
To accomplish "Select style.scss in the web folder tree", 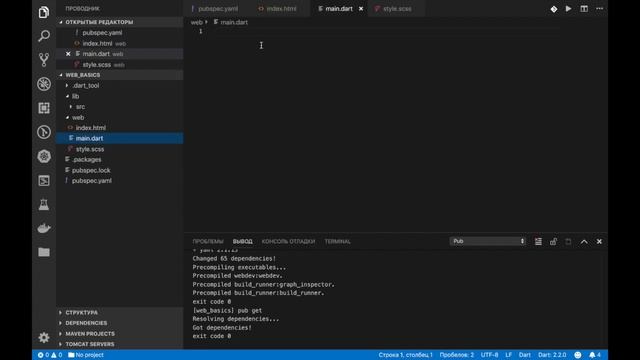I will 120,149.
